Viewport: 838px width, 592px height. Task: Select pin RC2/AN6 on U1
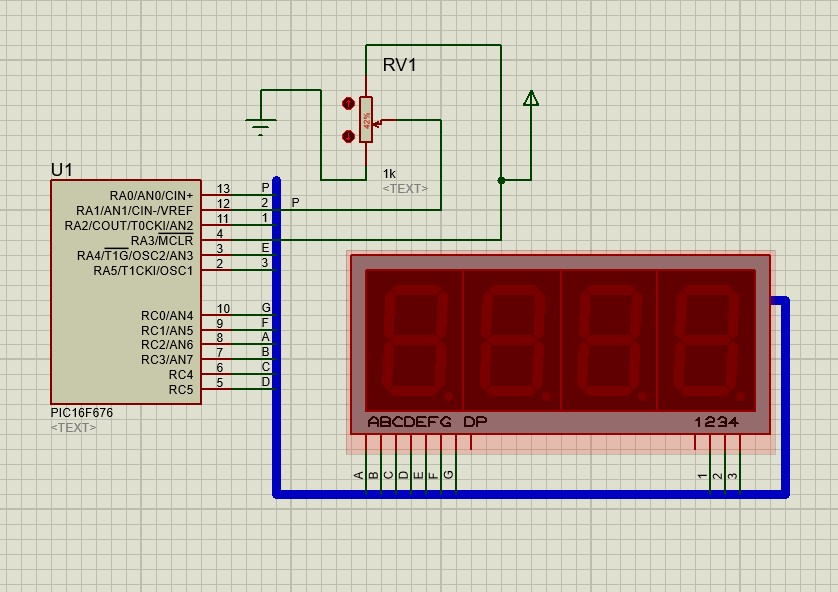[167, 345]
